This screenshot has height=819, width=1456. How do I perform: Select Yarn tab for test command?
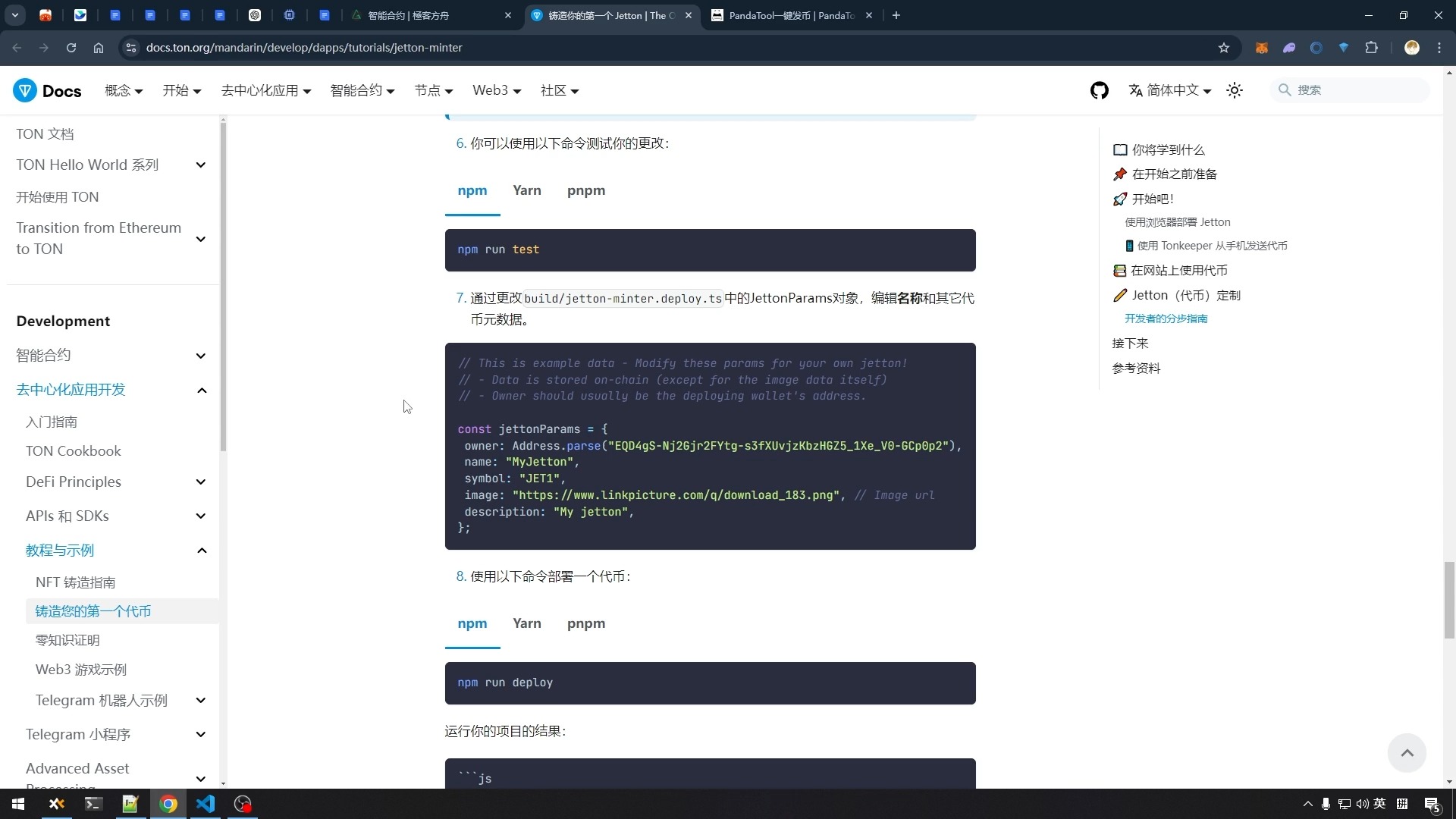[527, 190]
